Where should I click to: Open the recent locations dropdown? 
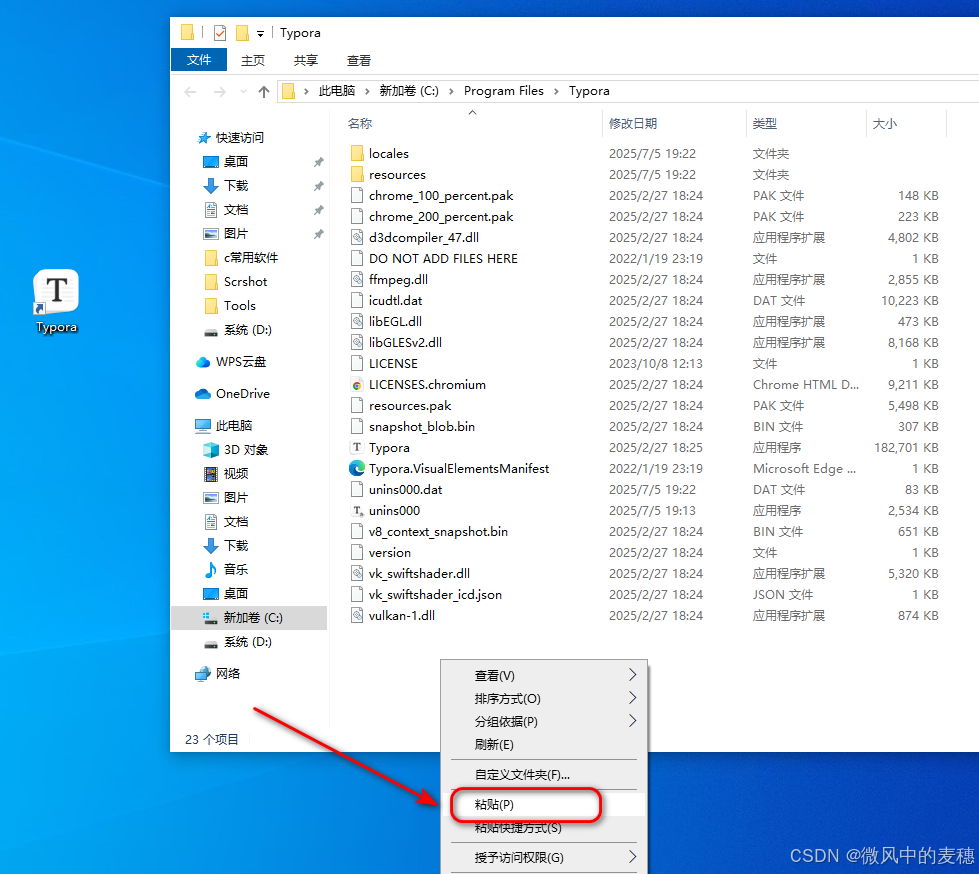[243, 92]
